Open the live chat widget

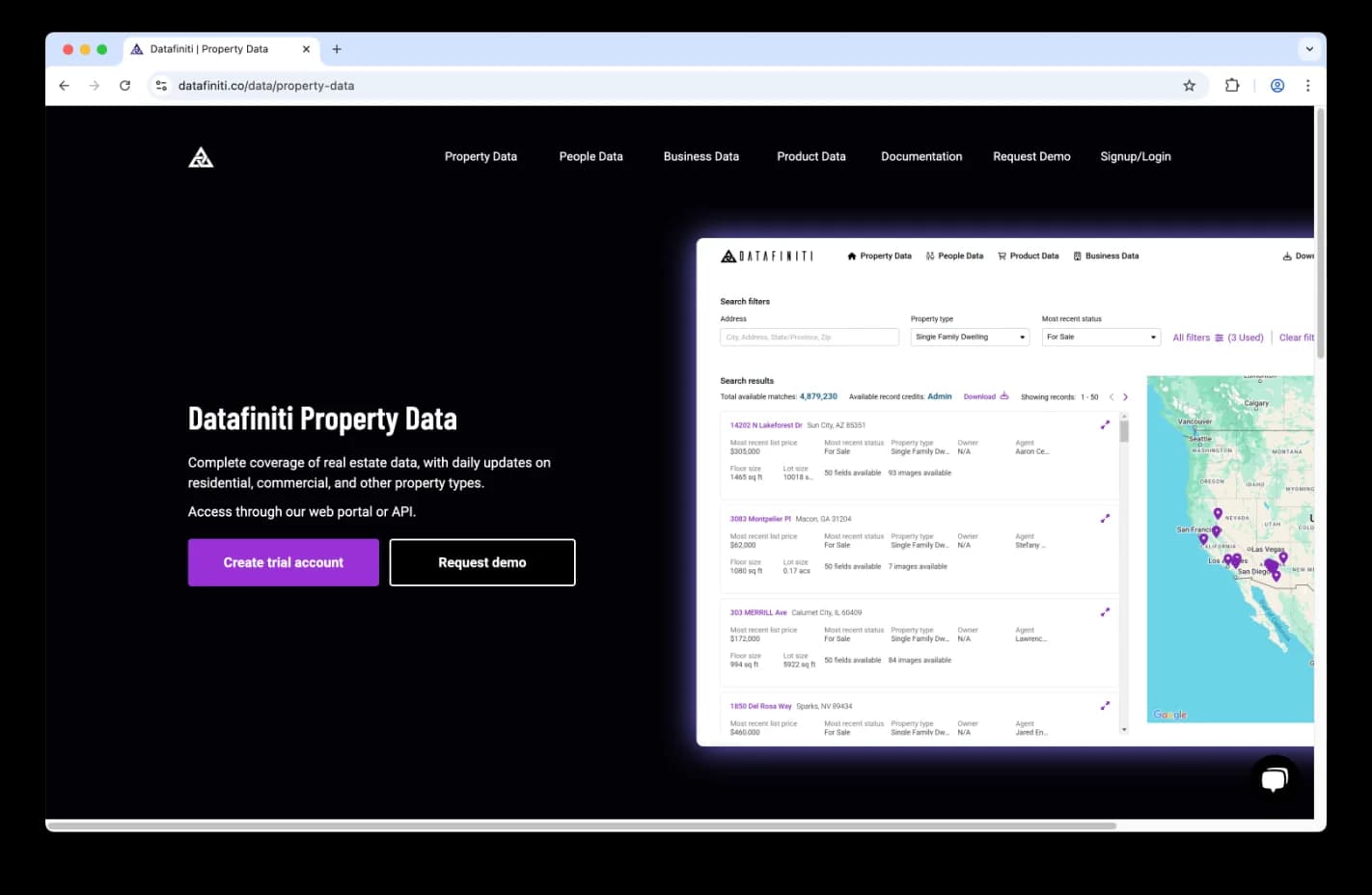[1274, 779]
